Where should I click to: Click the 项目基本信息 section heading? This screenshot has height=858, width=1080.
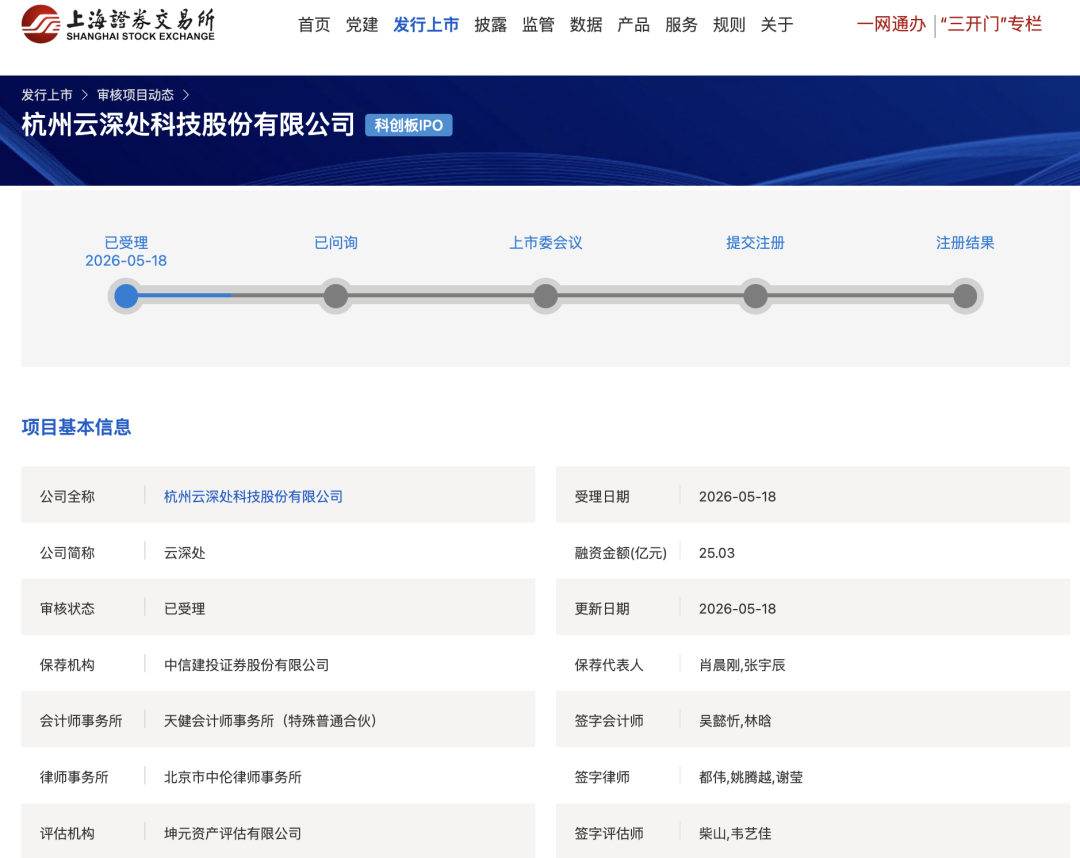(76, 427)
